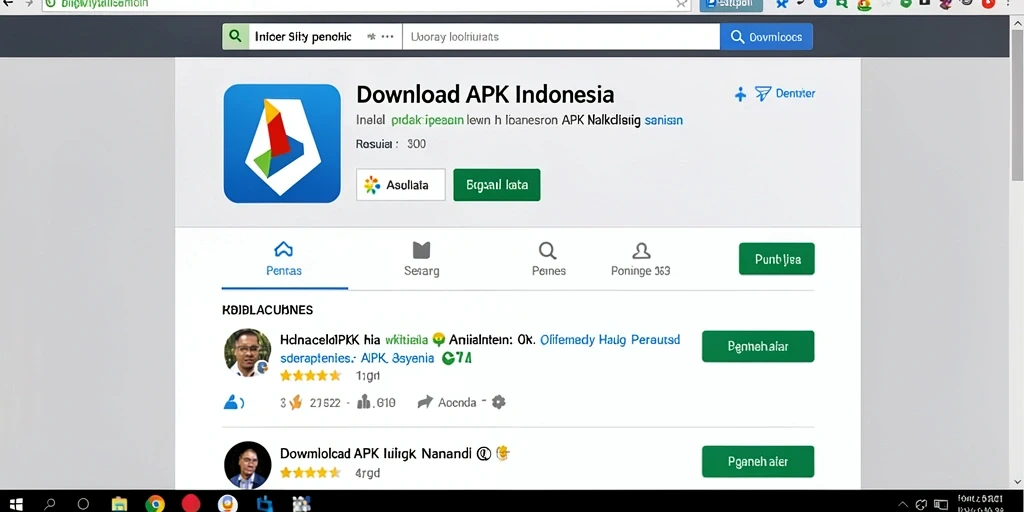The image size is (1024, 512).
Task: Click the second reviewer's avatar photo
Action: point(248,466)
